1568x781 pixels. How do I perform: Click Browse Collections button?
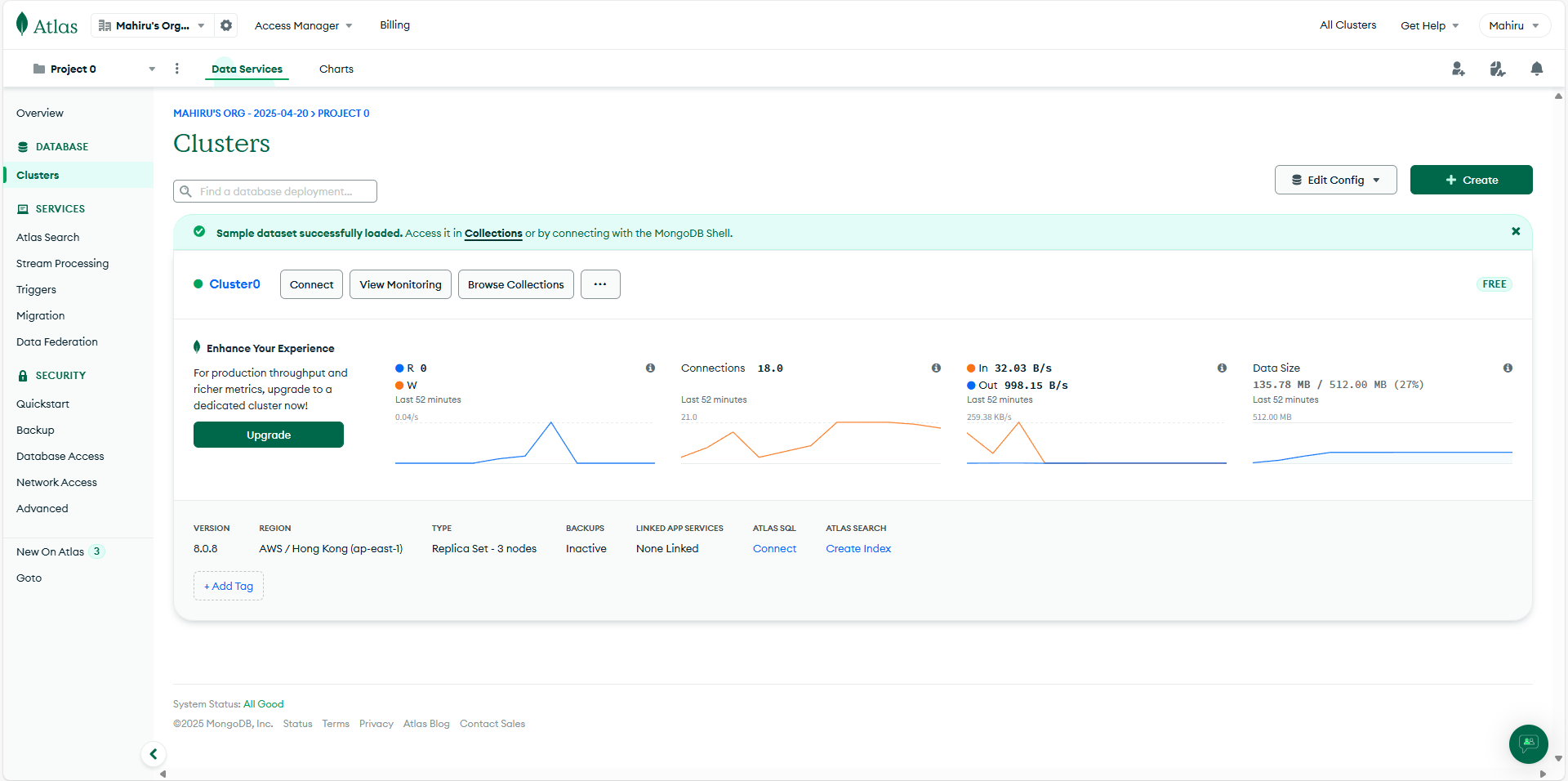pyautogui.click(x=515, y=284)
